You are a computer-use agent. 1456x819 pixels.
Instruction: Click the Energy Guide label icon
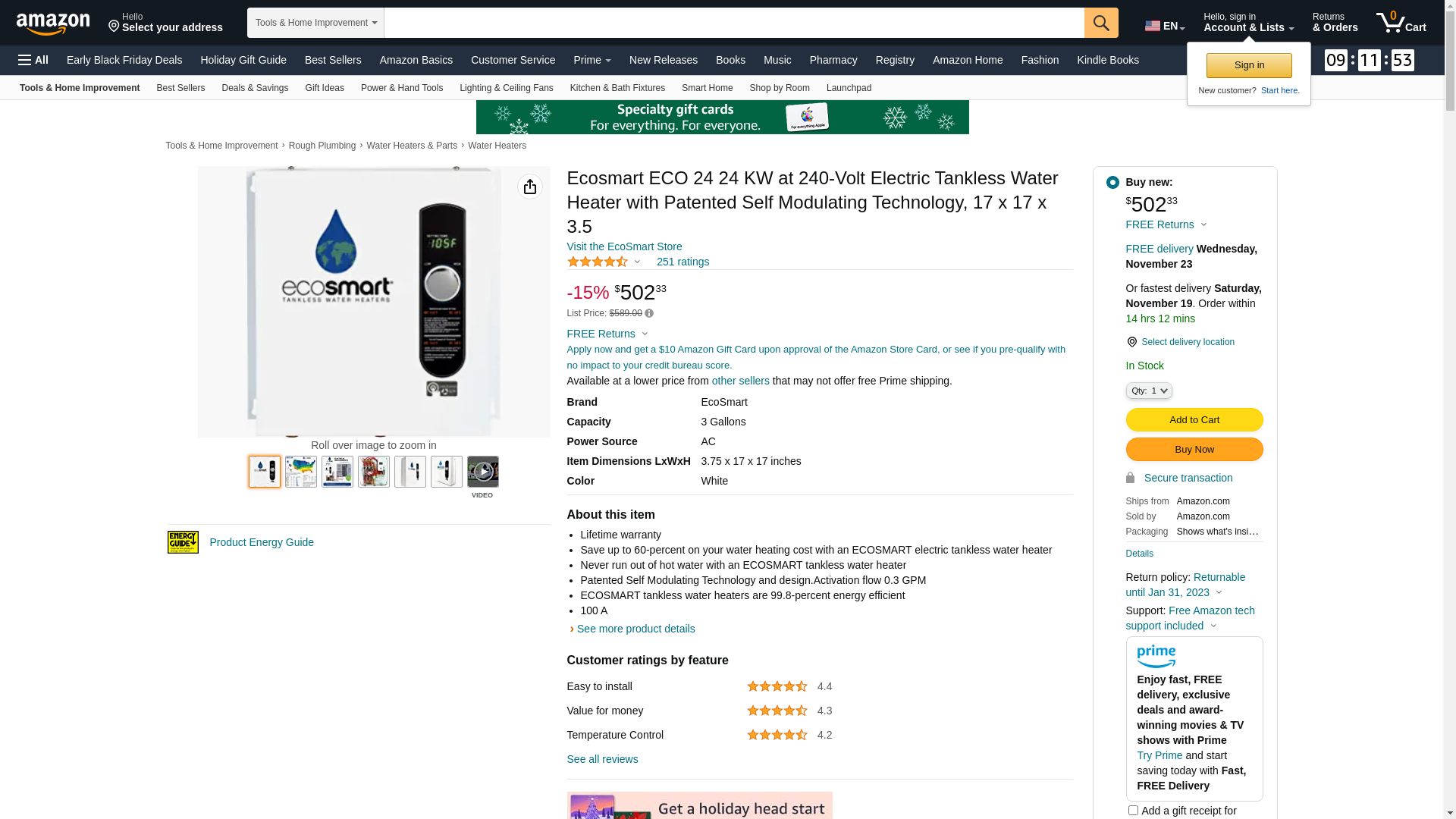(x=183, y=542)
